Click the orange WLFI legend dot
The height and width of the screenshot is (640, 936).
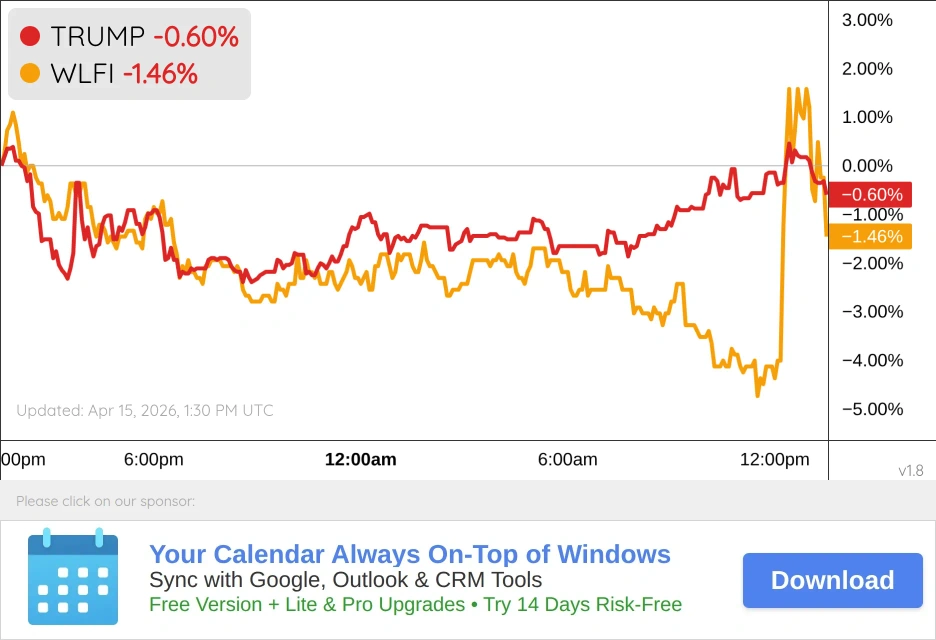click(30, 73)
